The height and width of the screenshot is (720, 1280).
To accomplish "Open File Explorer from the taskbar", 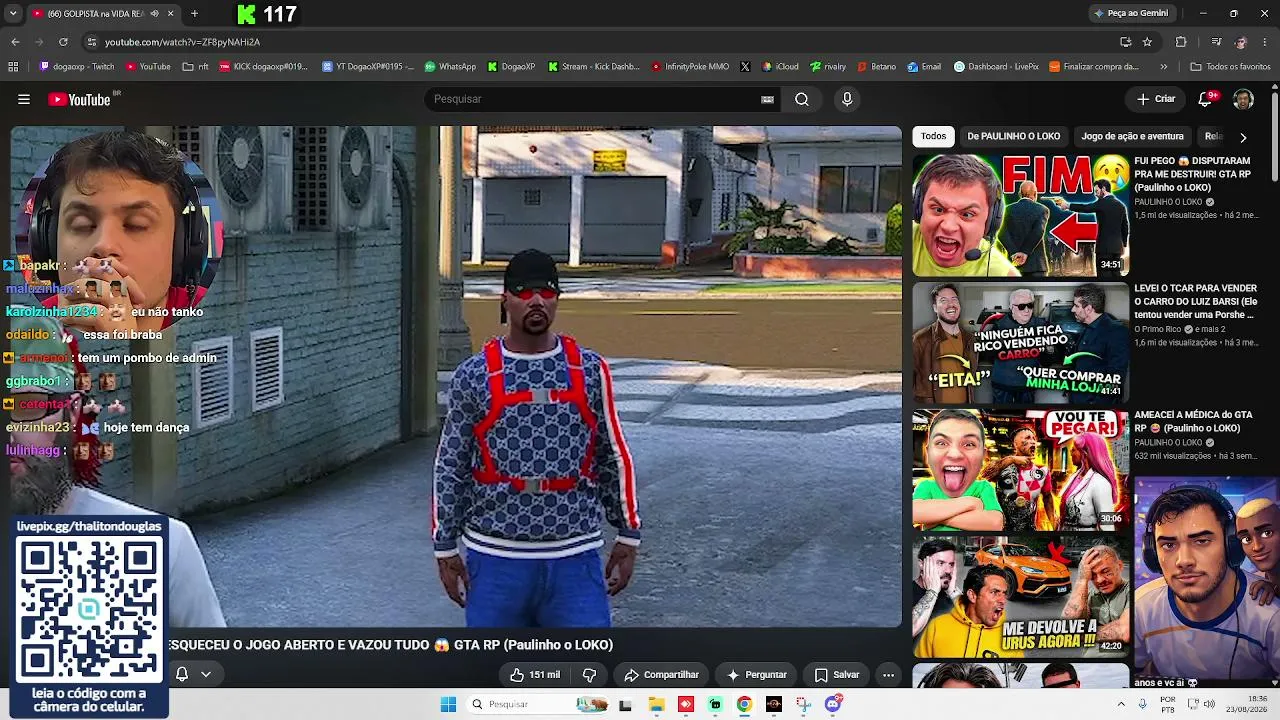I will (656, 704).
